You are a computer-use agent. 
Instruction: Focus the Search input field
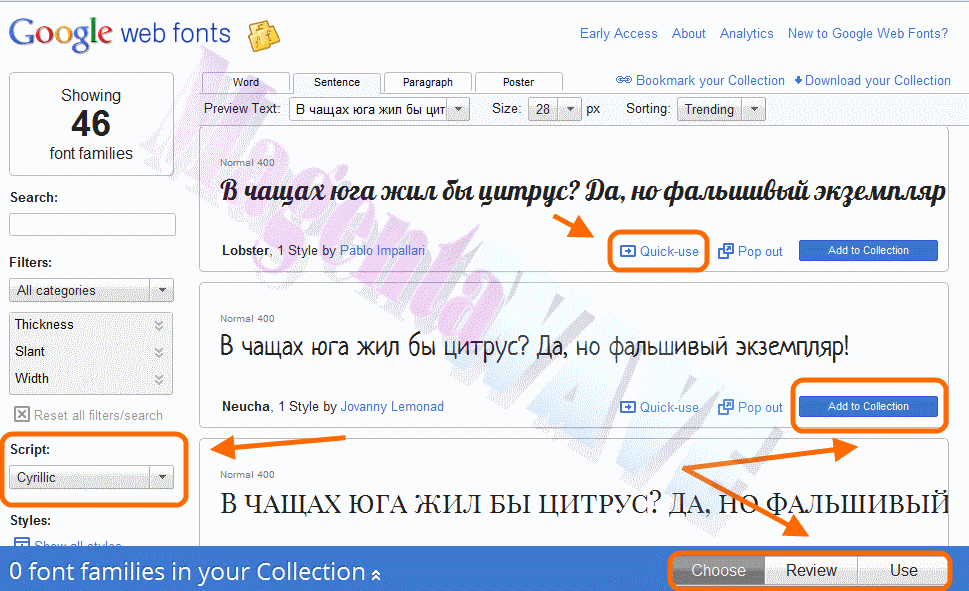point(92,224)
